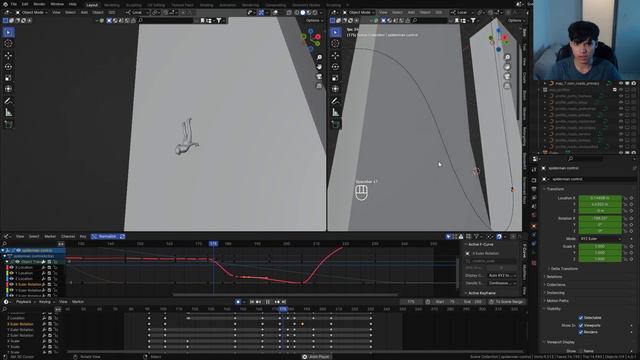Image resolution: width=640 pixels, height=360 pixels.
Task: Toggle the Normalize button in graph editor
Action: click(x=105, y=237)
